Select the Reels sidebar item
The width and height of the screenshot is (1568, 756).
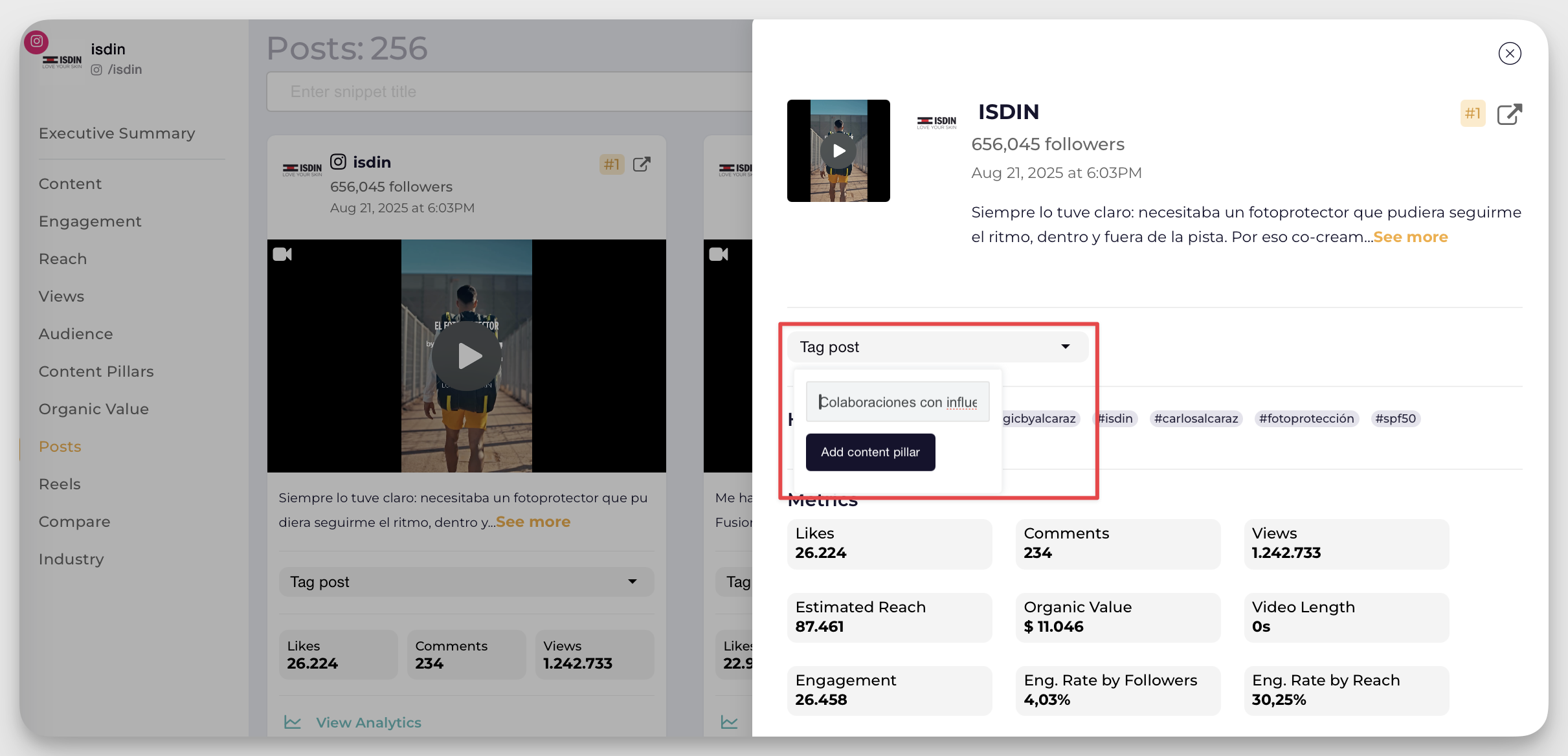pyautogui.click(x=60, y=484)
